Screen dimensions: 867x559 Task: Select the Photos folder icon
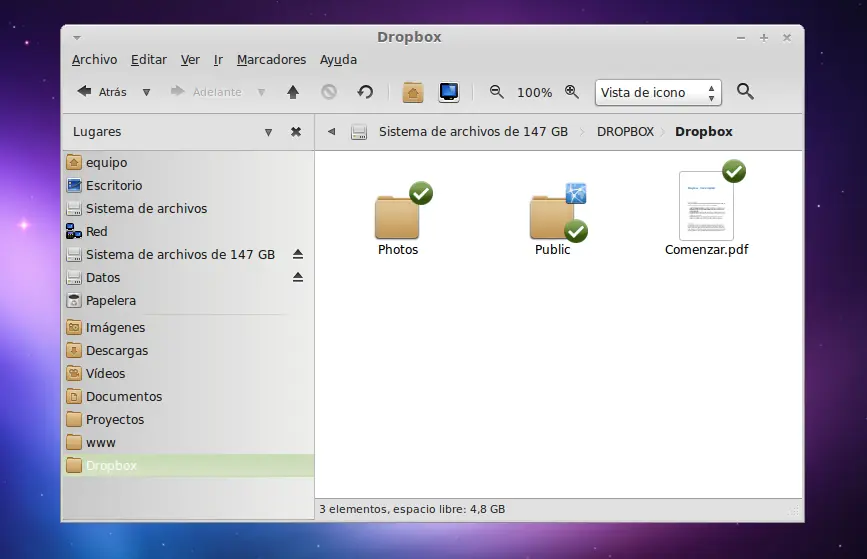398,216
